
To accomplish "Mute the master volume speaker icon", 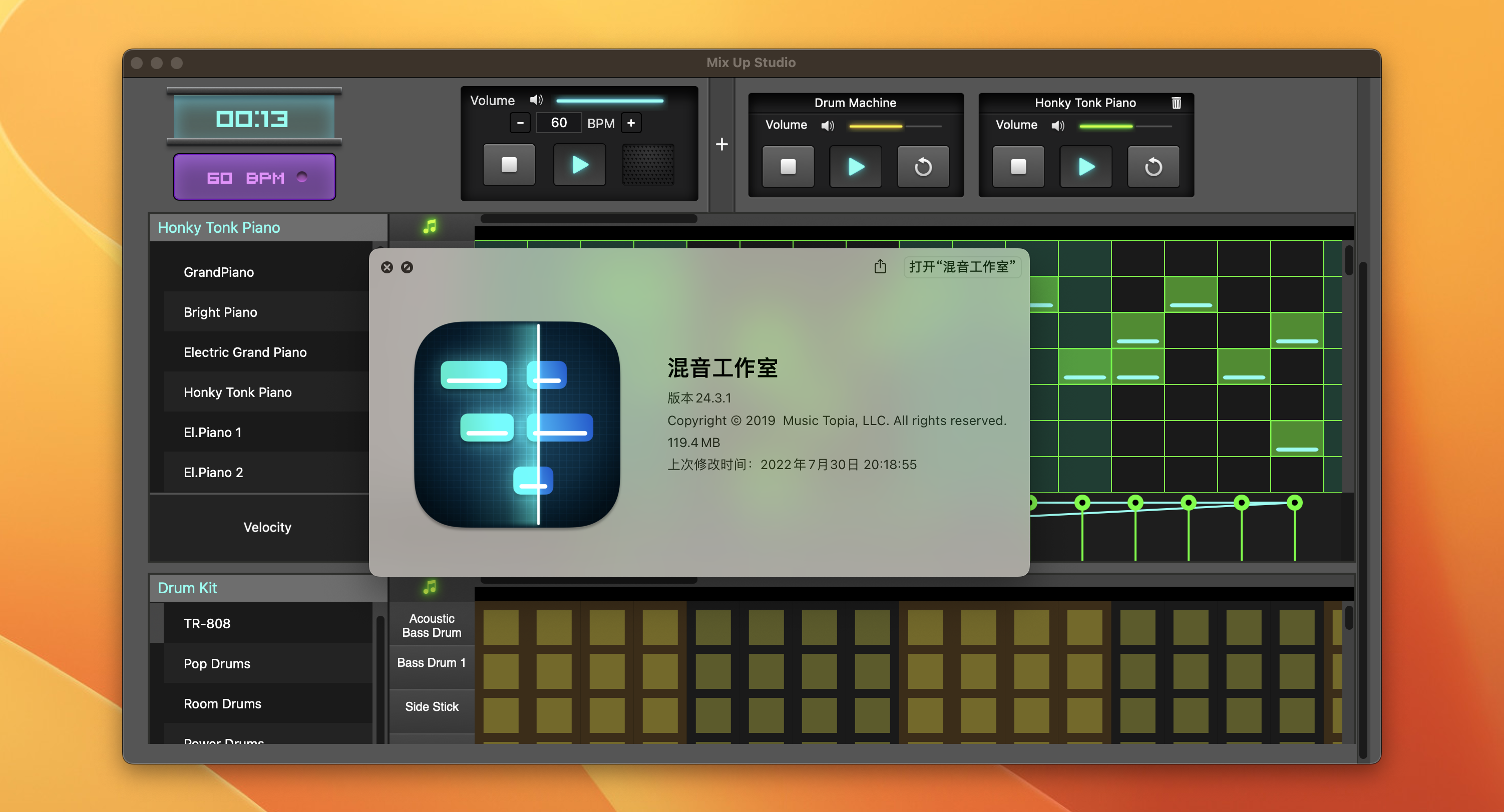I will pyautogui.click(x=536, y=101).
